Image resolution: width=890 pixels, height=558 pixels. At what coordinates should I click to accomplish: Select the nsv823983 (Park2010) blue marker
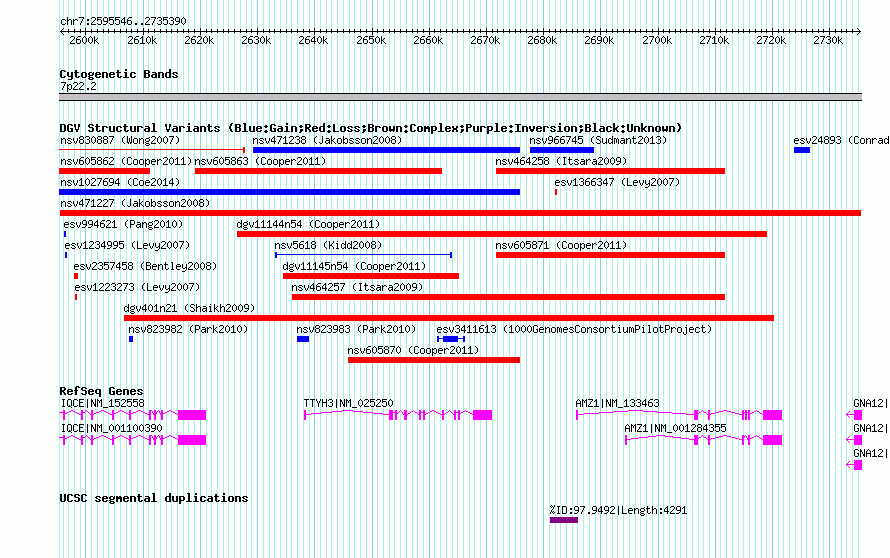click(x=303, y=339)
